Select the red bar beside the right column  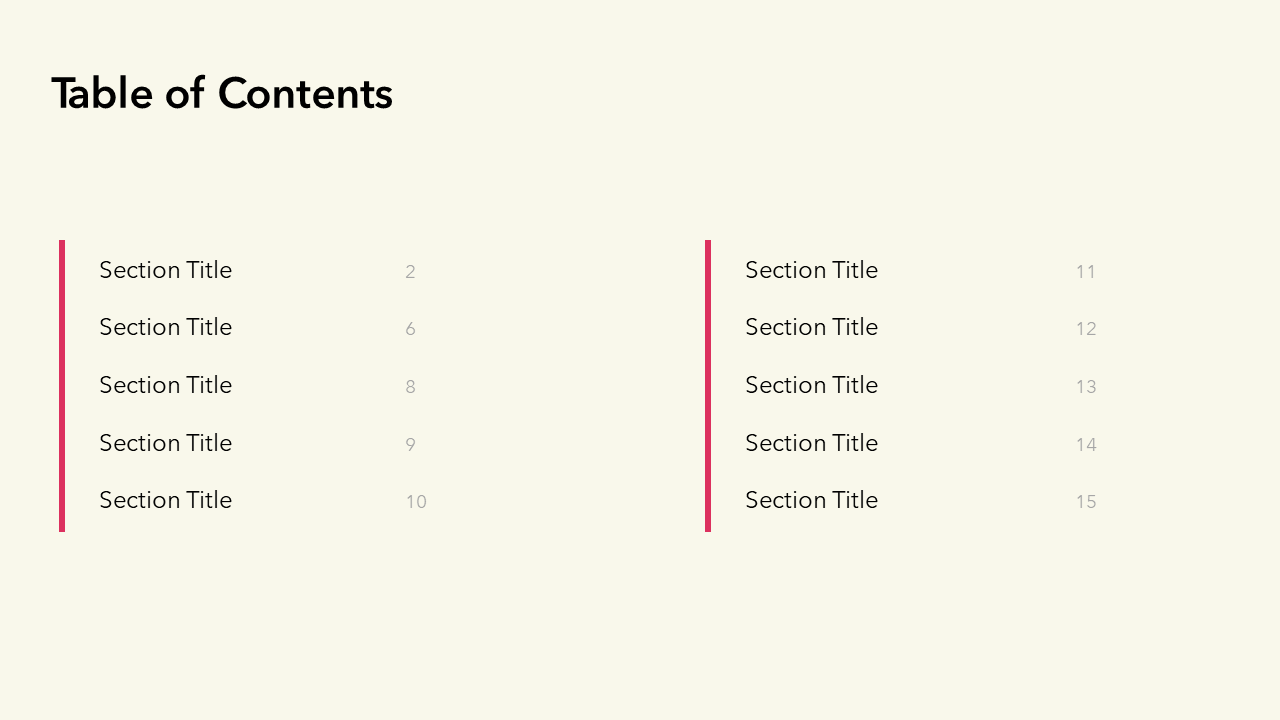pos(708,386)
